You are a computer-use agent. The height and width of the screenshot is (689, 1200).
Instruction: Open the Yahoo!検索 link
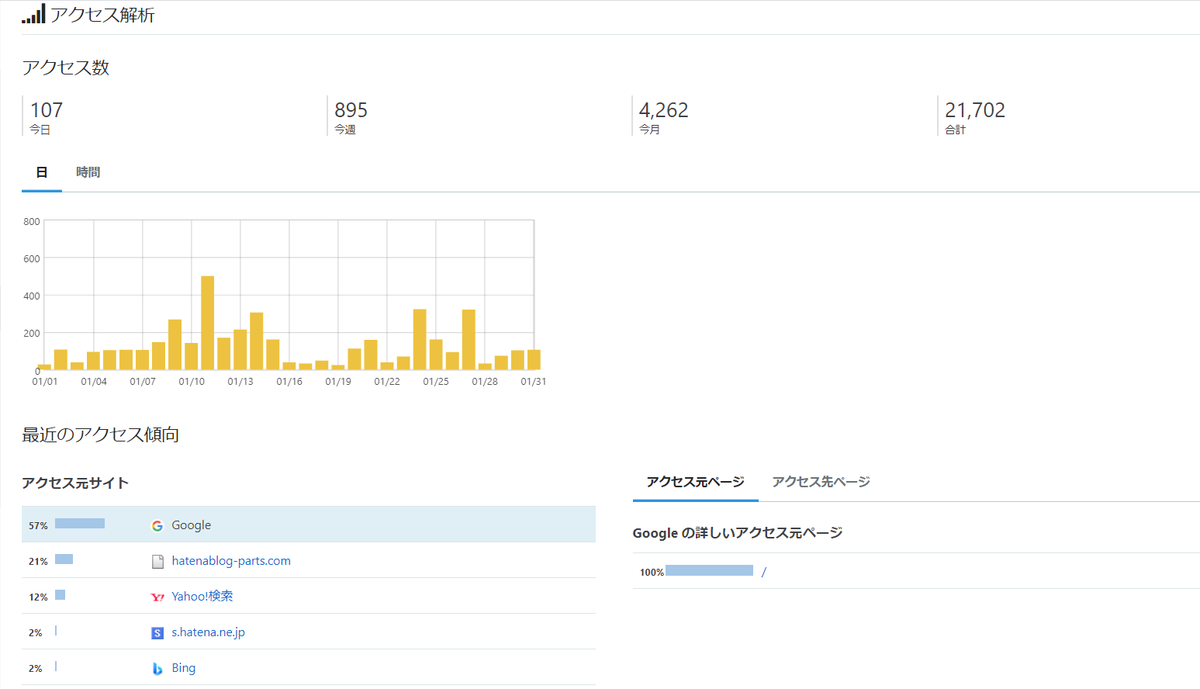pos(203,597)
